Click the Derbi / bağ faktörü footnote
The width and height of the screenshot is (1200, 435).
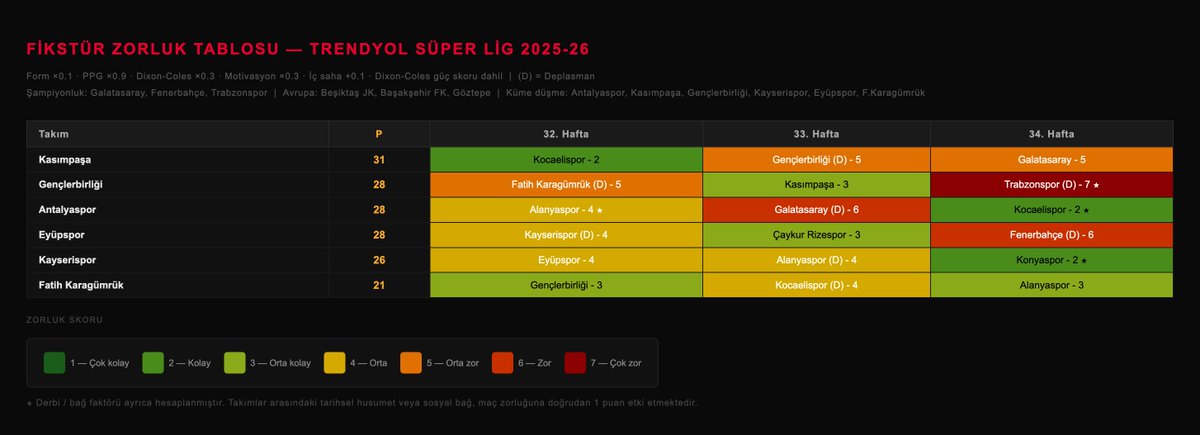(361, 403)
